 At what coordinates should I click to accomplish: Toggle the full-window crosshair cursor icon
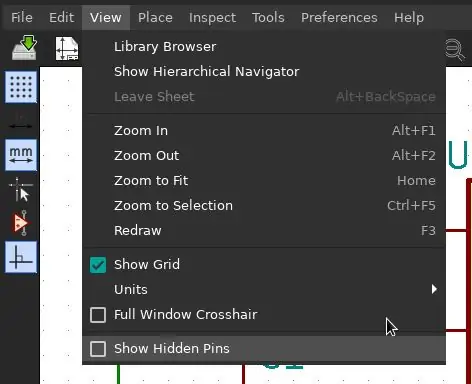21,189
